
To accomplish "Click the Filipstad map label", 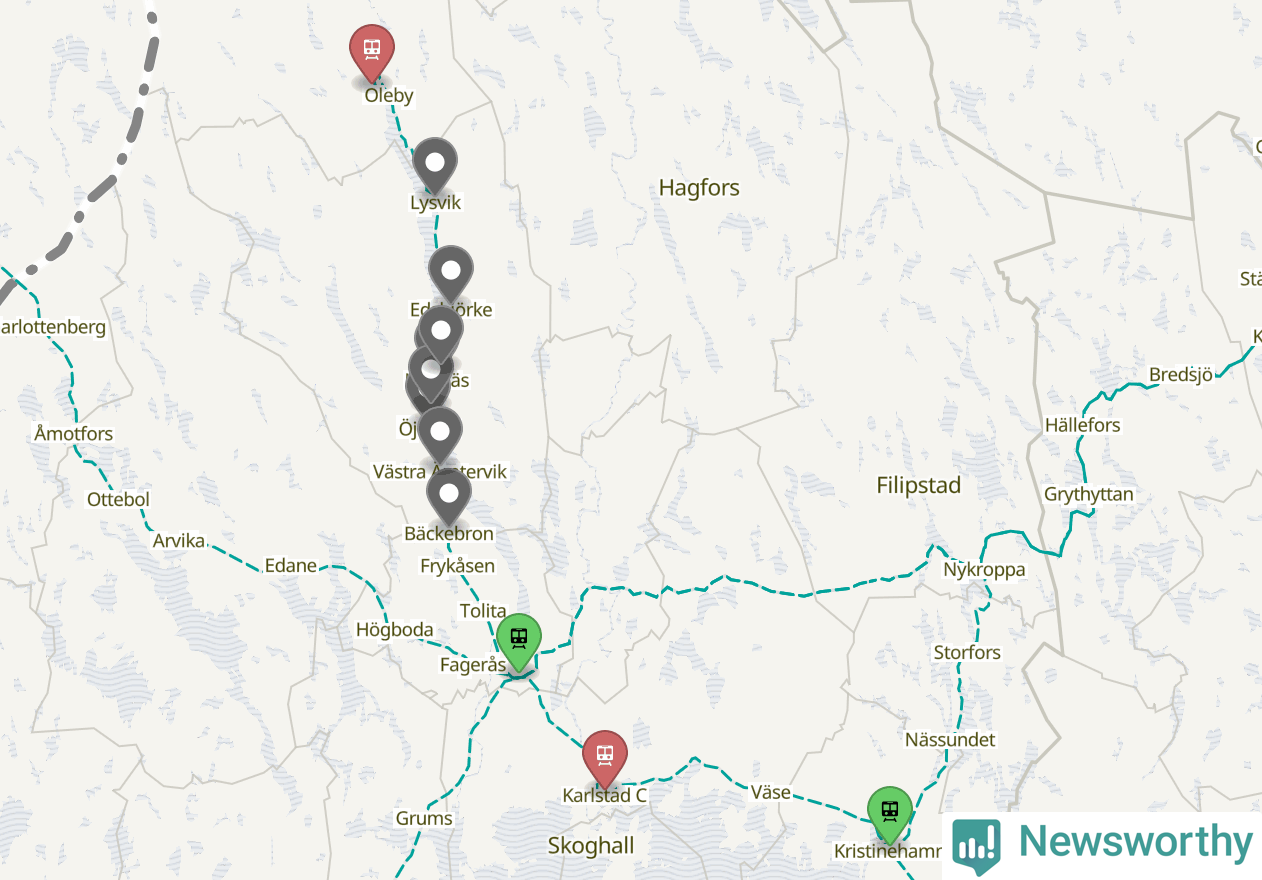I will coord(919,486).
